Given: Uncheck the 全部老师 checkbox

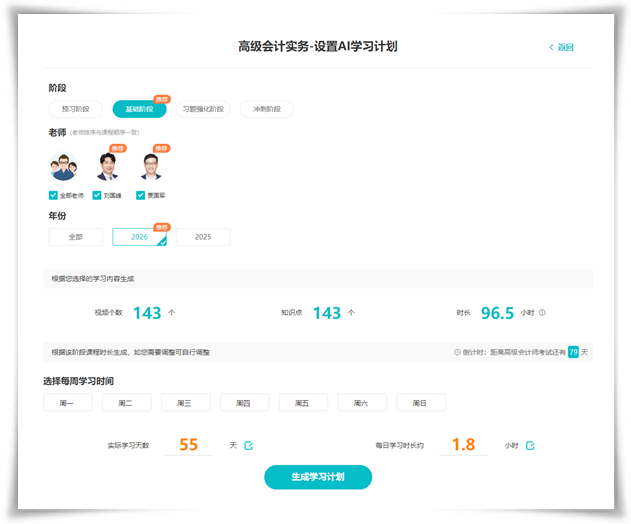Looking at the screenshot, I should click(53, 195).
